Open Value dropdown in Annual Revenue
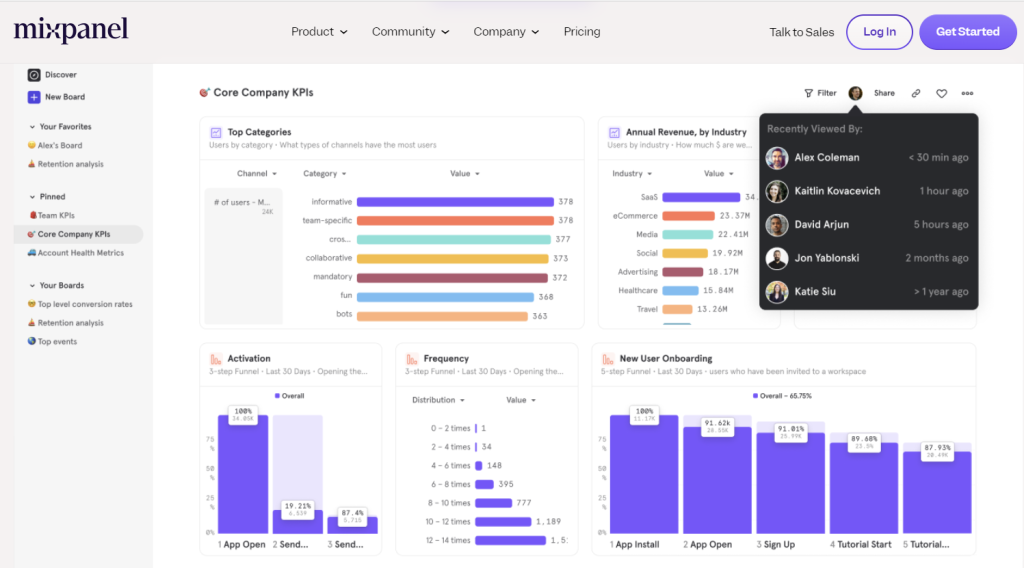The image size is (1024, 568). 718,174
